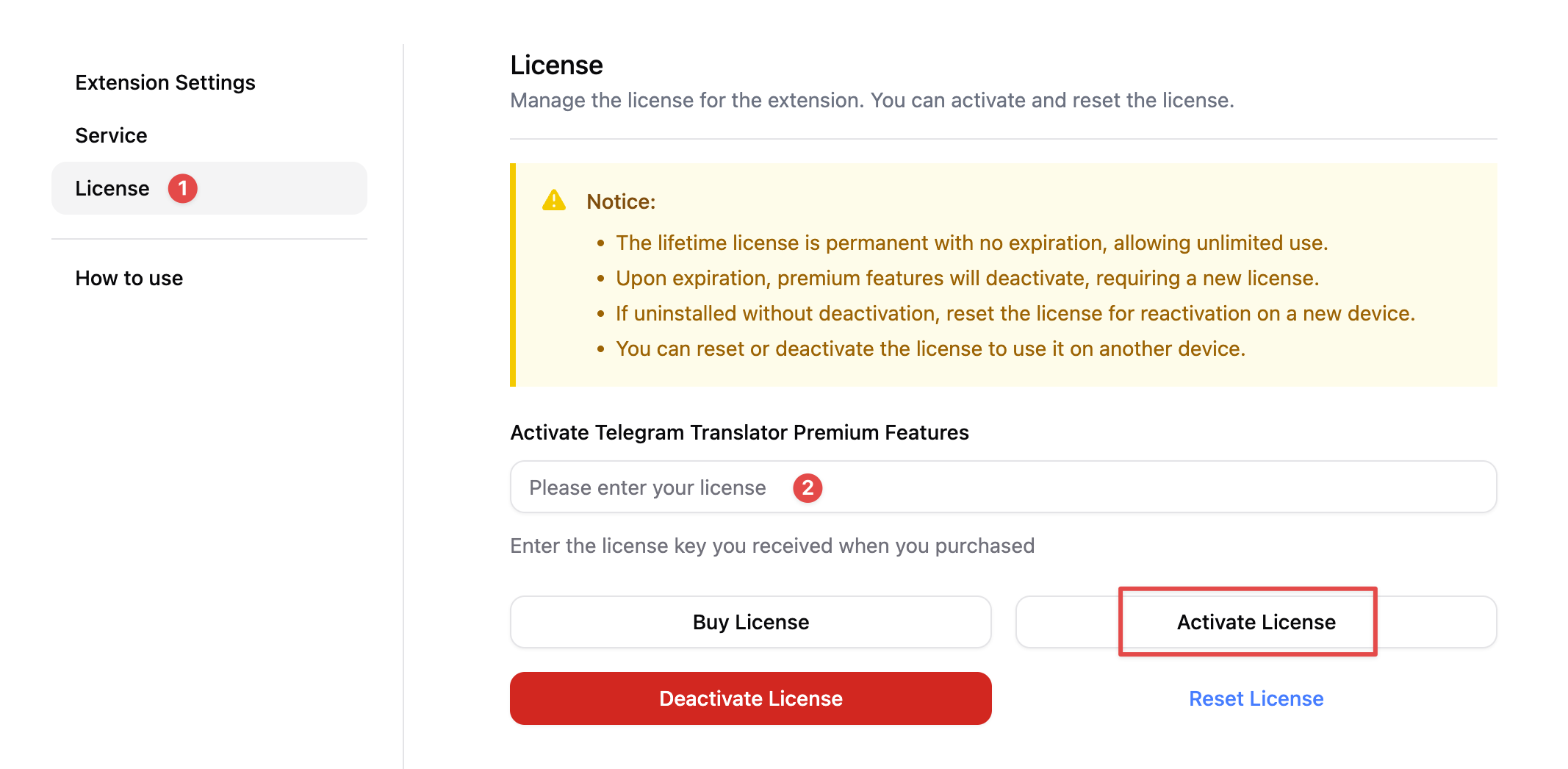
Task: Go to the Service section
Action: (x=111, y=135)
